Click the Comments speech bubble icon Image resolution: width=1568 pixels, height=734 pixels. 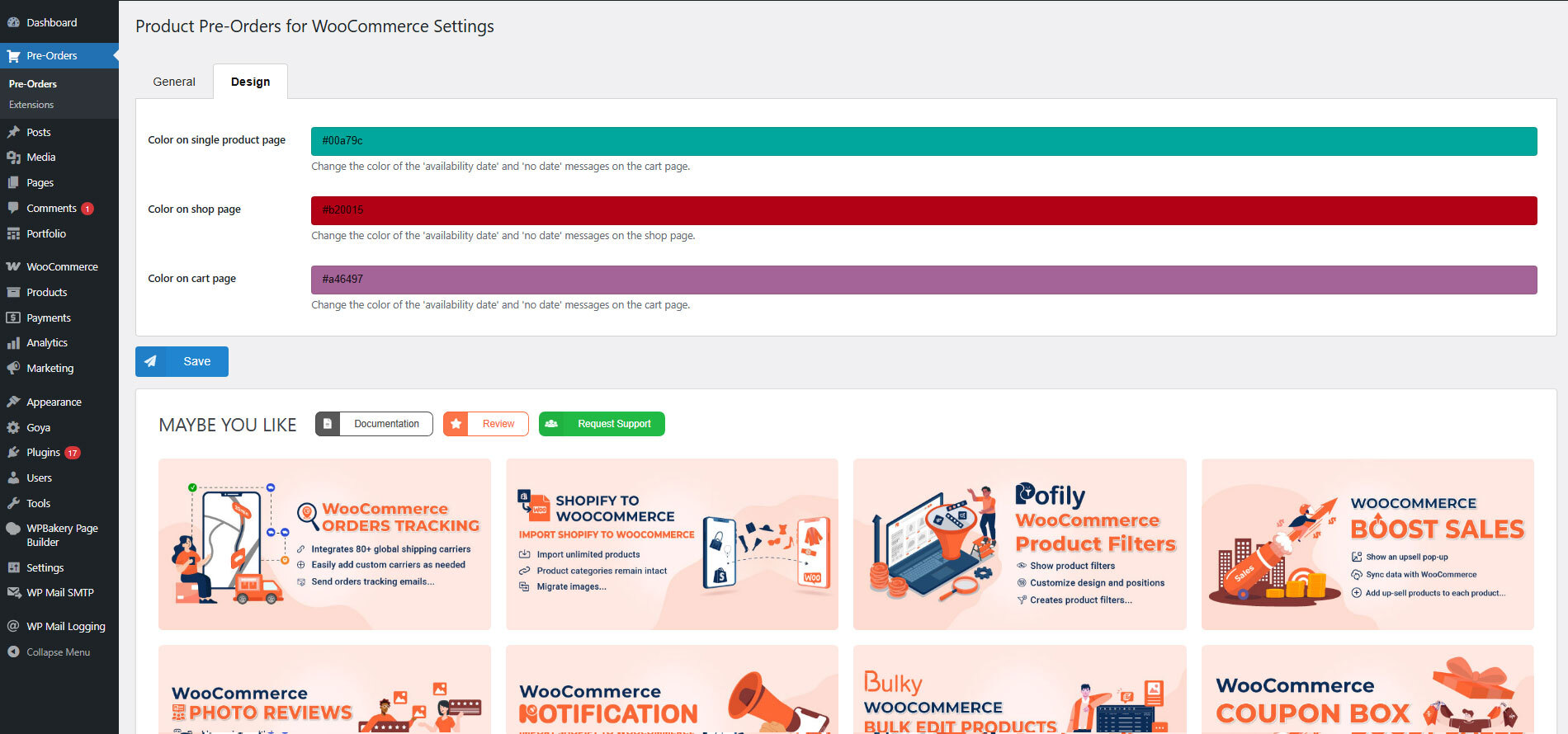tap(13, 208)
